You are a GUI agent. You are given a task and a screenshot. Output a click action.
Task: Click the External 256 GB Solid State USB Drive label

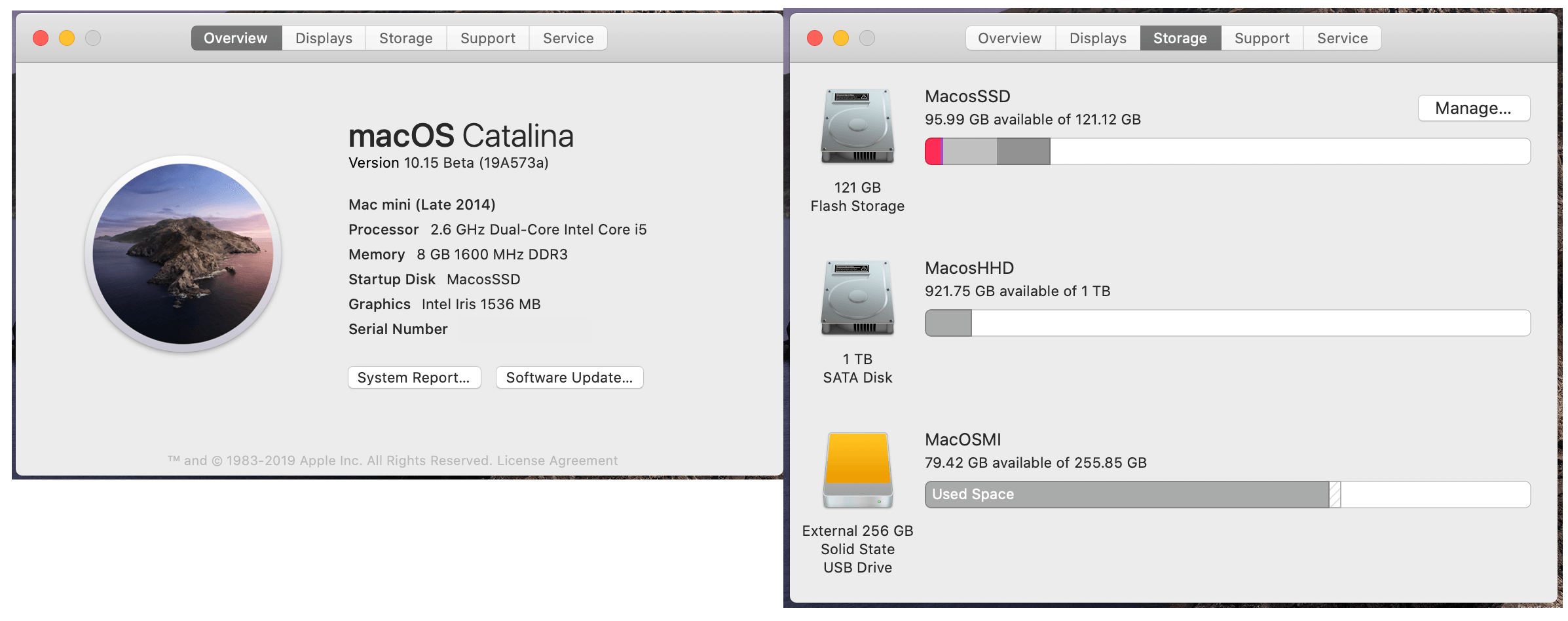click(857, 549)
